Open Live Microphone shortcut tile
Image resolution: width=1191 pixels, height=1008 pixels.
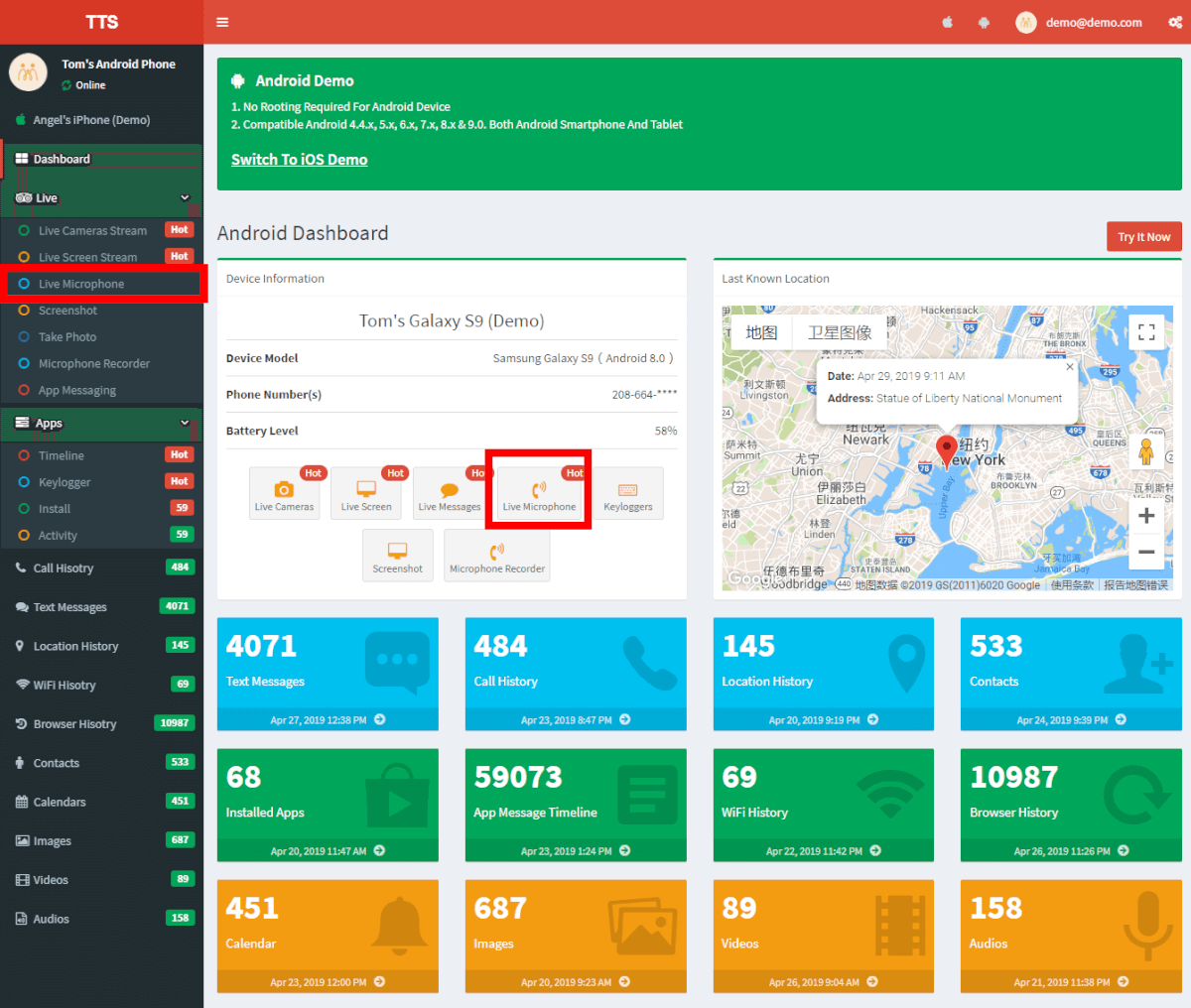coord(539,493)
